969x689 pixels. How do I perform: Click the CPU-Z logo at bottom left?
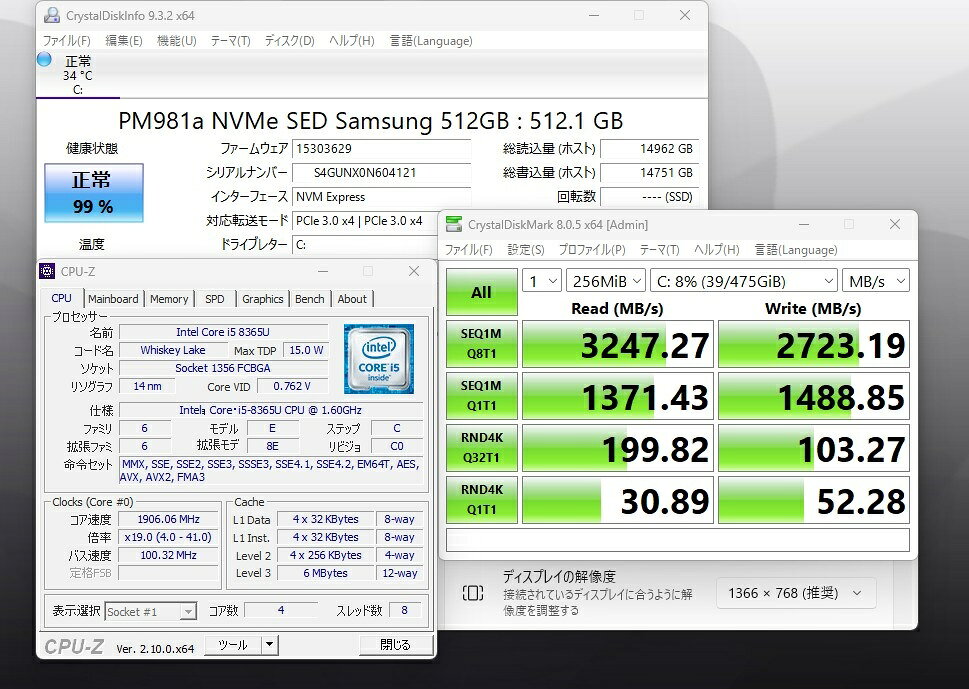pyautogui.click(x=74, y=647)
